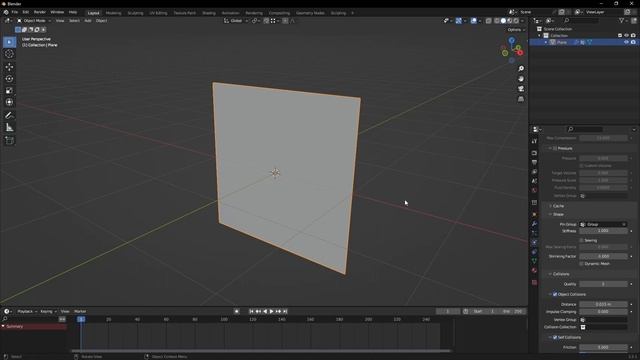Toggle render camera of Plane object
This screenshot has height=360, width=640.
point(633,42)
